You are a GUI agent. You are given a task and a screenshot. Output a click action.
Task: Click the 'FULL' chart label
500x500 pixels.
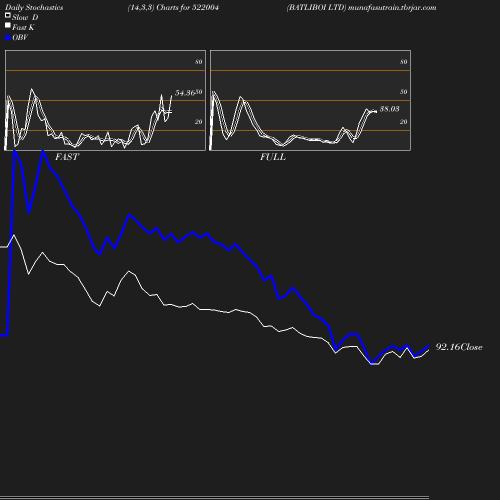click(273, 157)
